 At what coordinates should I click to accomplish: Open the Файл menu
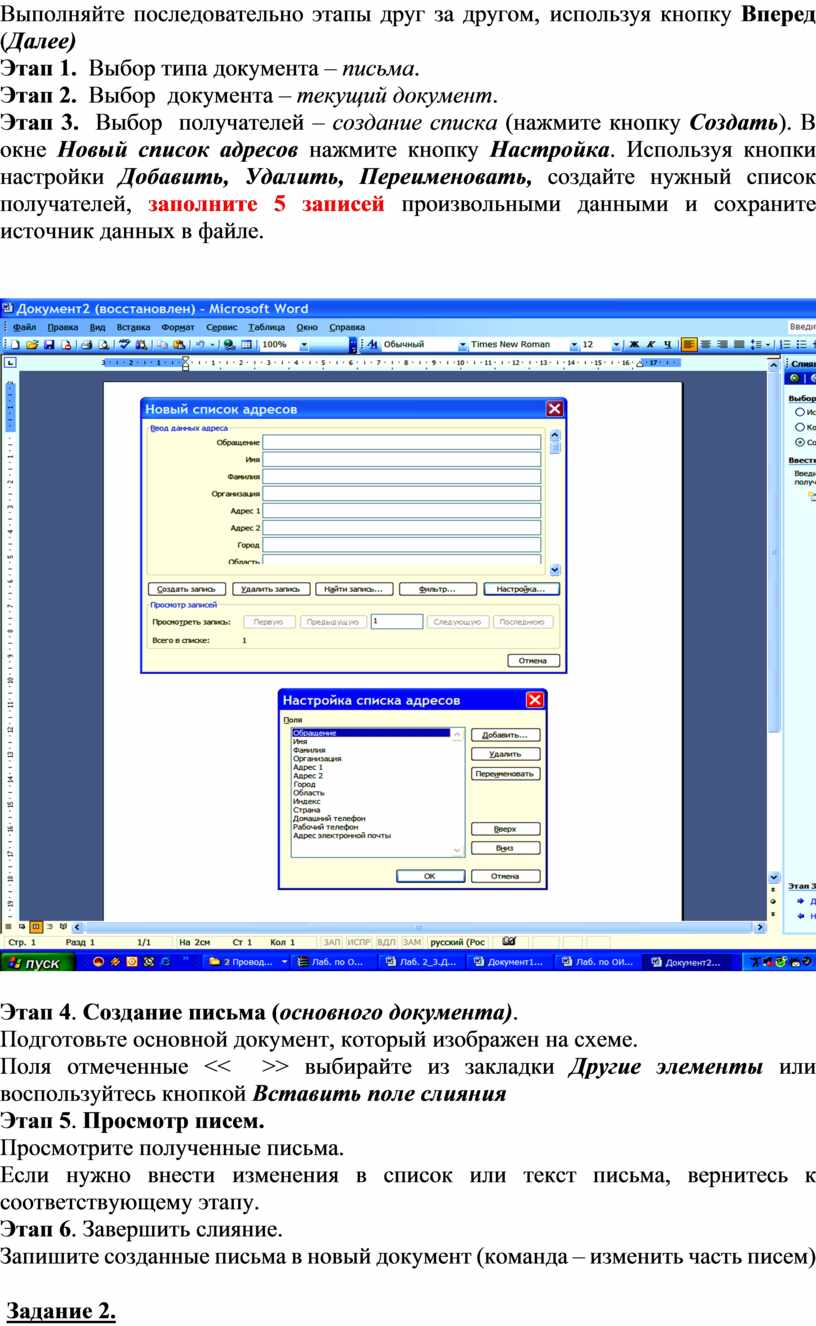coord(26,327)
